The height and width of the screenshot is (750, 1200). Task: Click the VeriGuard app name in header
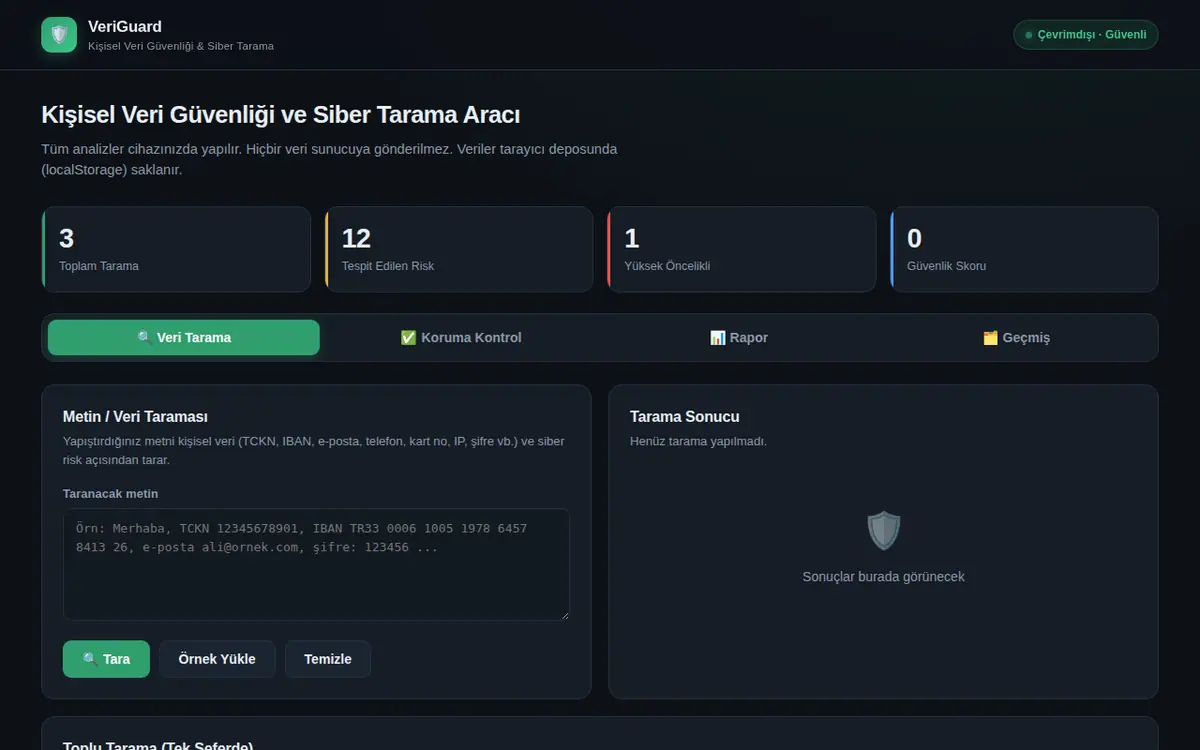tap(125, 27)
